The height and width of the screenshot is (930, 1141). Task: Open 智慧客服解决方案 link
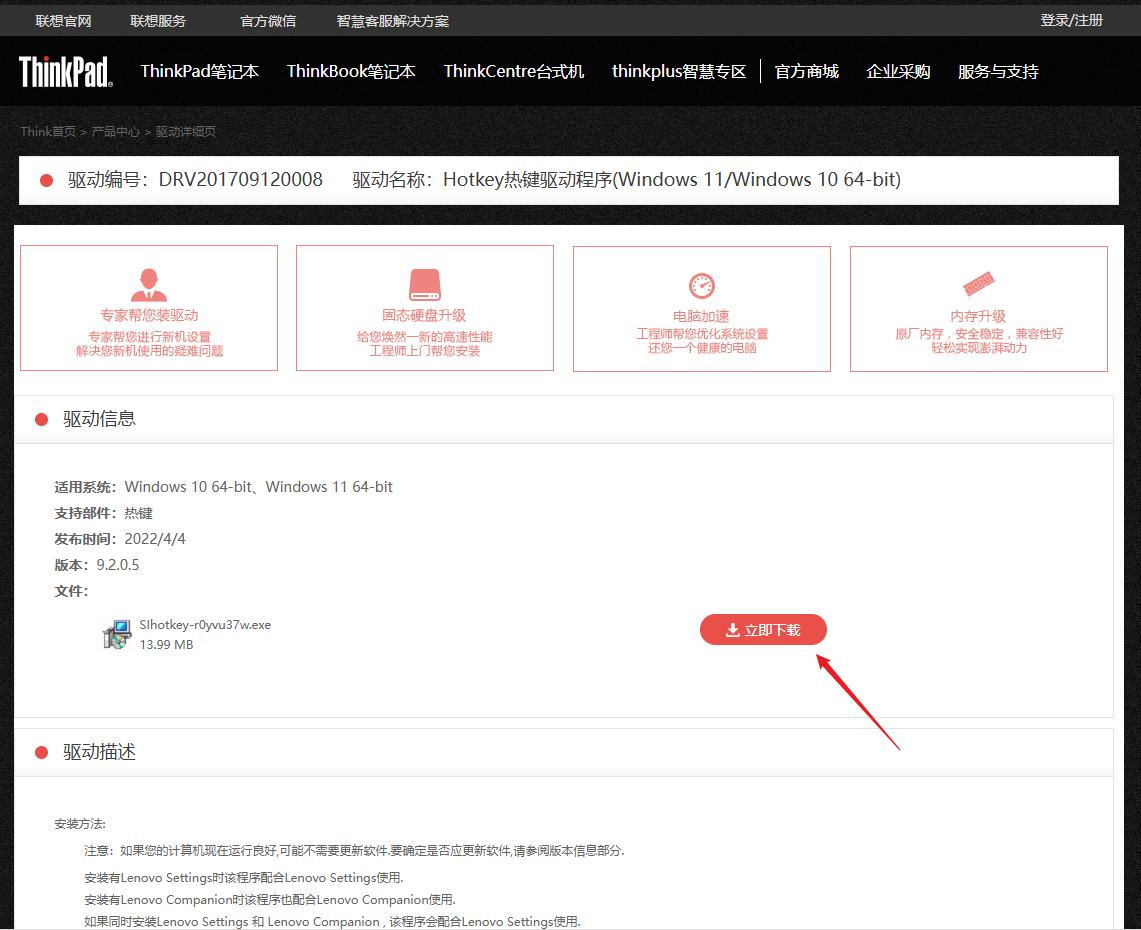coord(392,21)
